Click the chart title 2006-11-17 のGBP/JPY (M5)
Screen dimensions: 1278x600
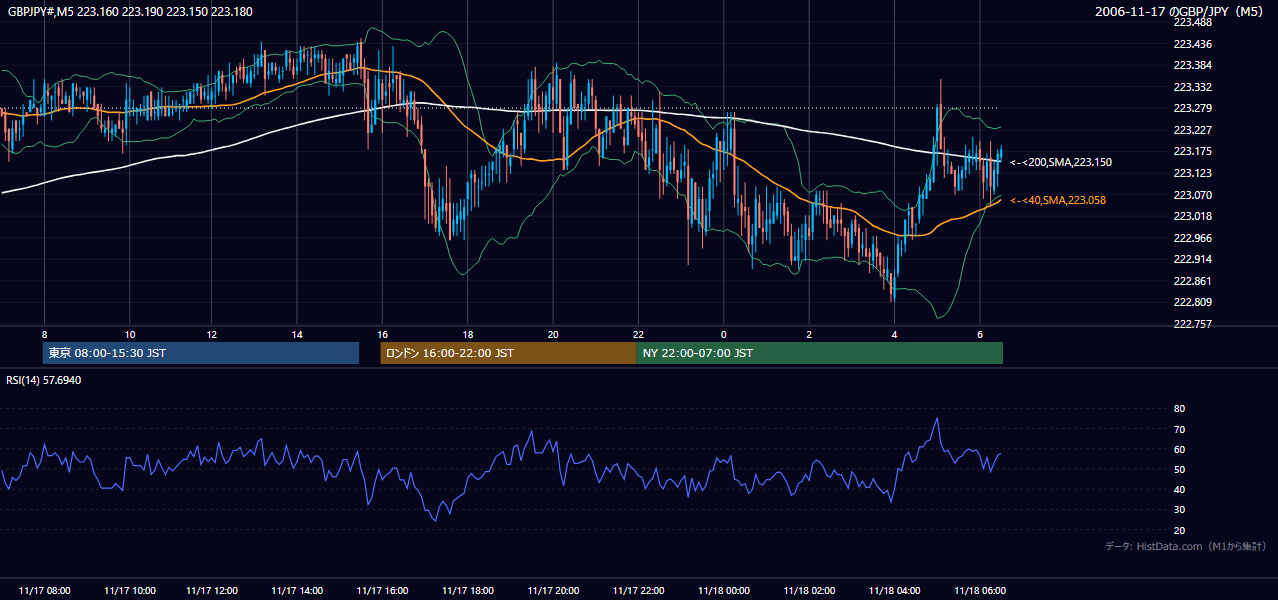point(1181,12)
